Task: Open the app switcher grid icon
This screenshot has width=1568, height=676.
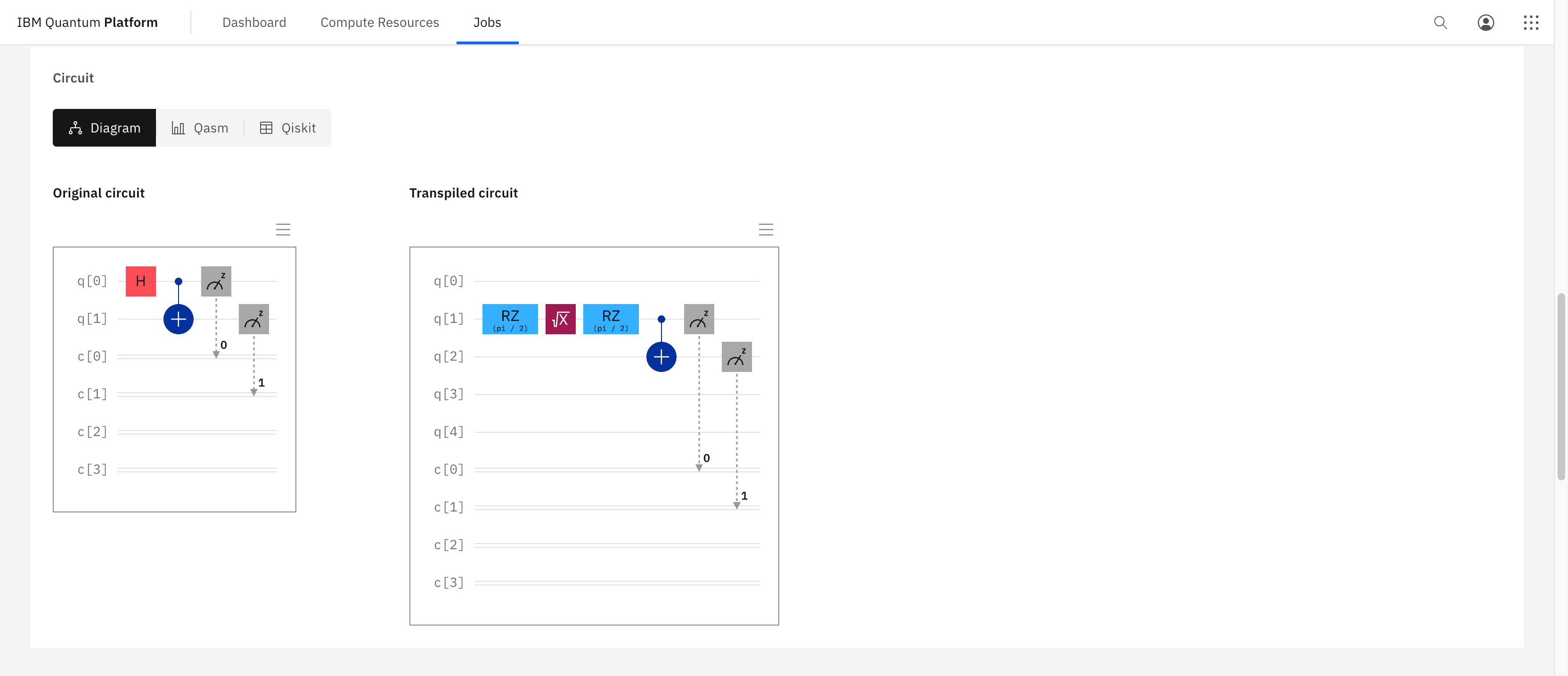Action: point(1531,23)
